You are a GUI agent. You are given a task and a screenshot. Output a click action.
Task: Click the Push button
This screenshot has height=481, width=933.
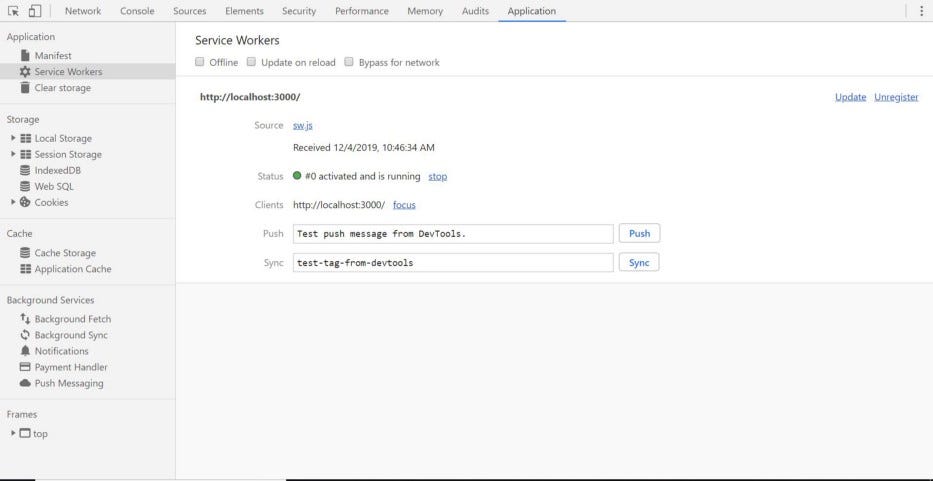(639, 233)
